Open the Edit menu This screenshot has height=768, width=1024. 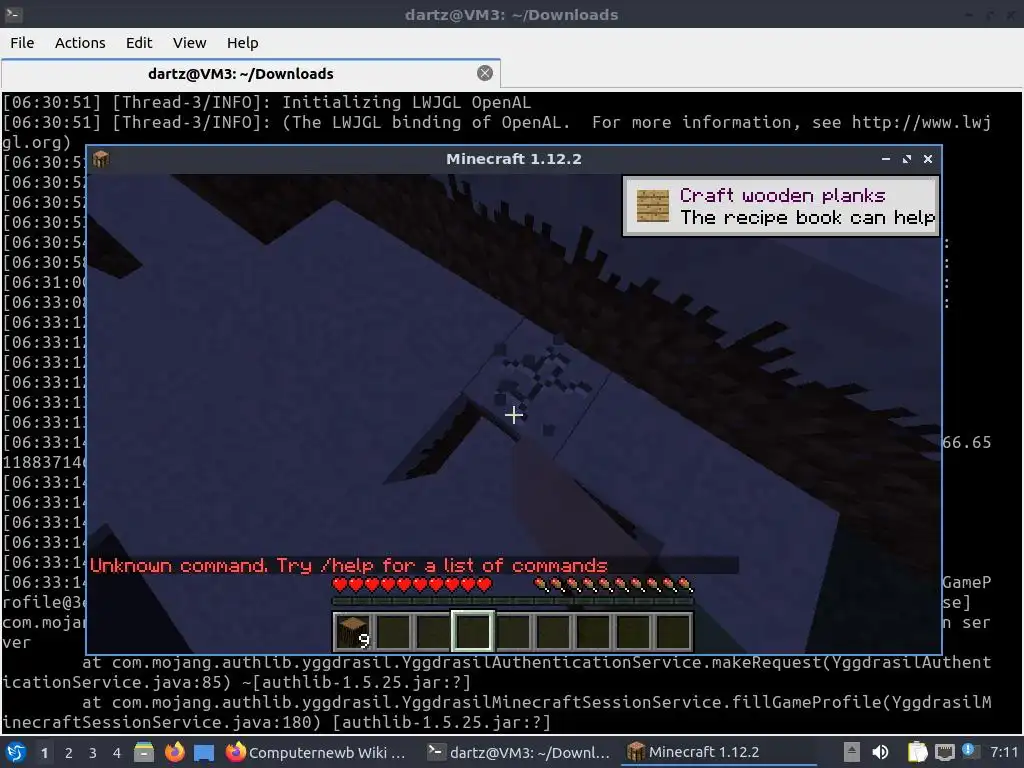pyautogui.click(x=138, y=43)
